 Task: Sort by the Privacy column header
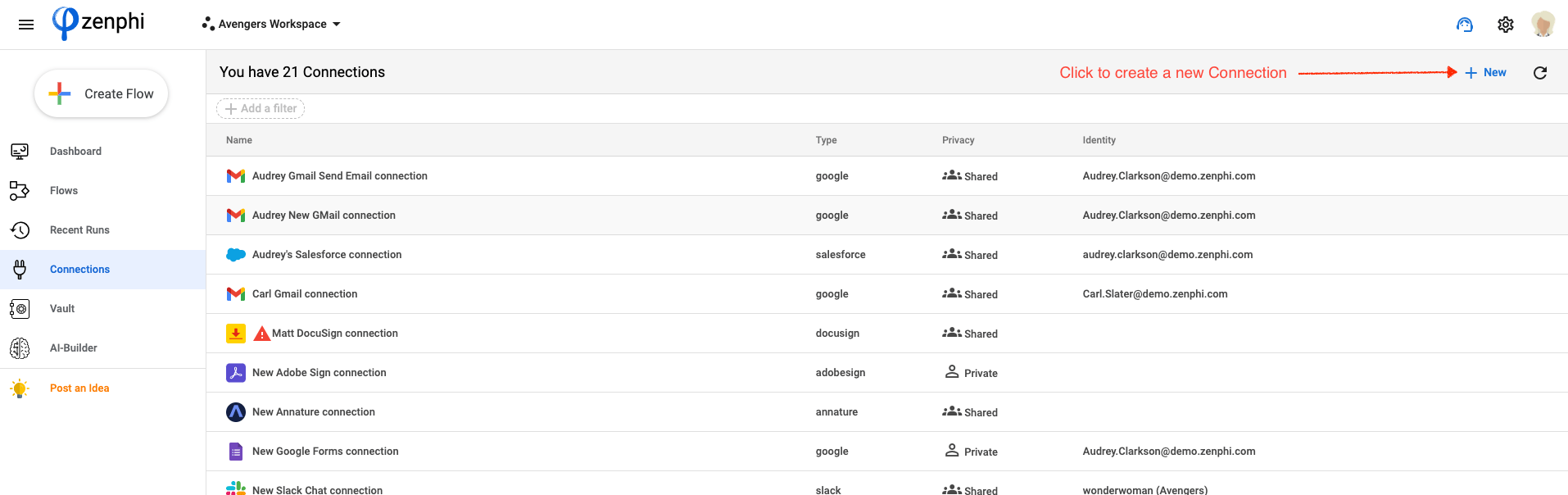coord(958,140)
